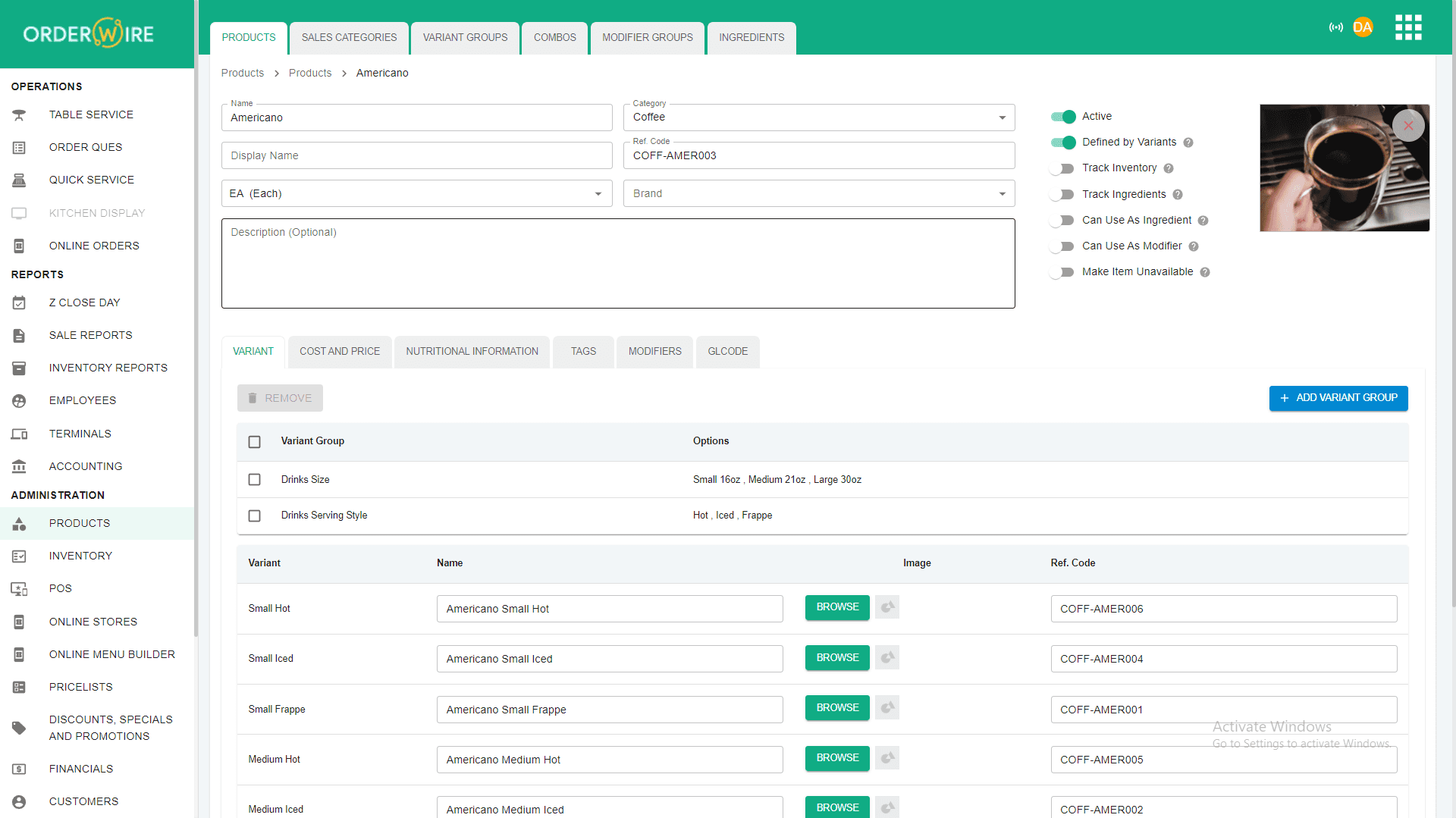Click the Sale Reports document icon
The image size is (1456, 818).
pyautogui.click(x=19, y=335)
